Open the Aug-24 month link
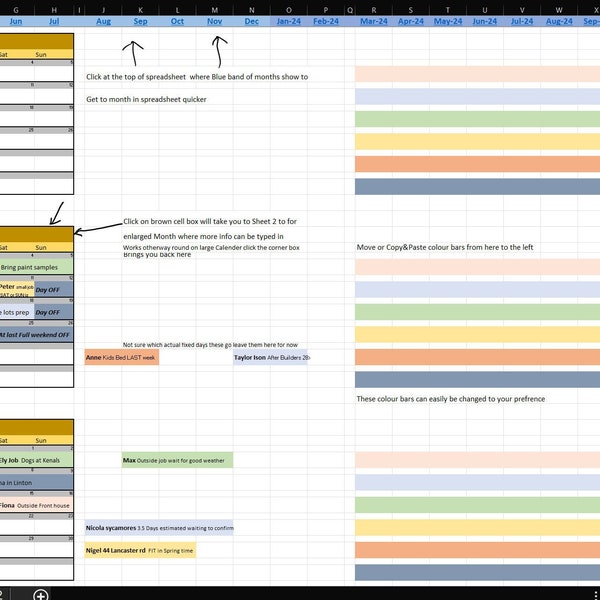Image resolution: width=600 pixels, height=600 pixels. pos(559,21)
